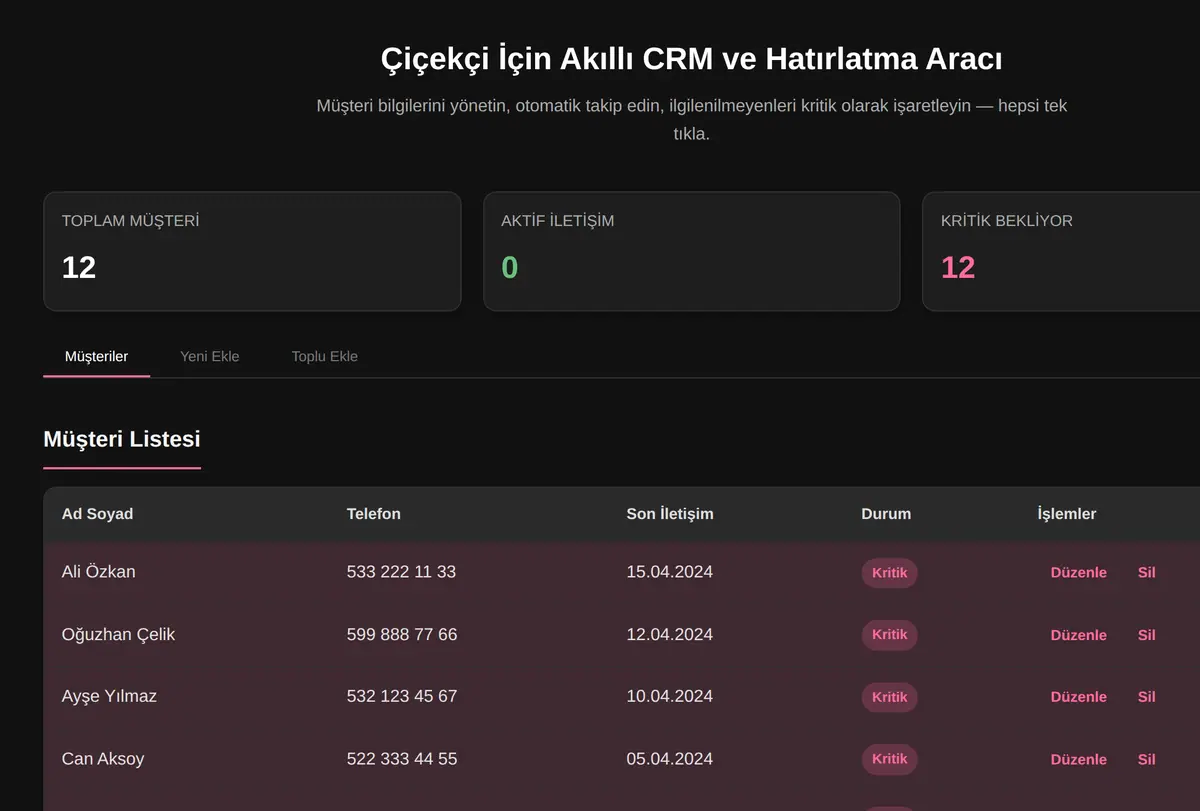Click Kritik badge for Oğuzhan Çelik

pos(889,635)
